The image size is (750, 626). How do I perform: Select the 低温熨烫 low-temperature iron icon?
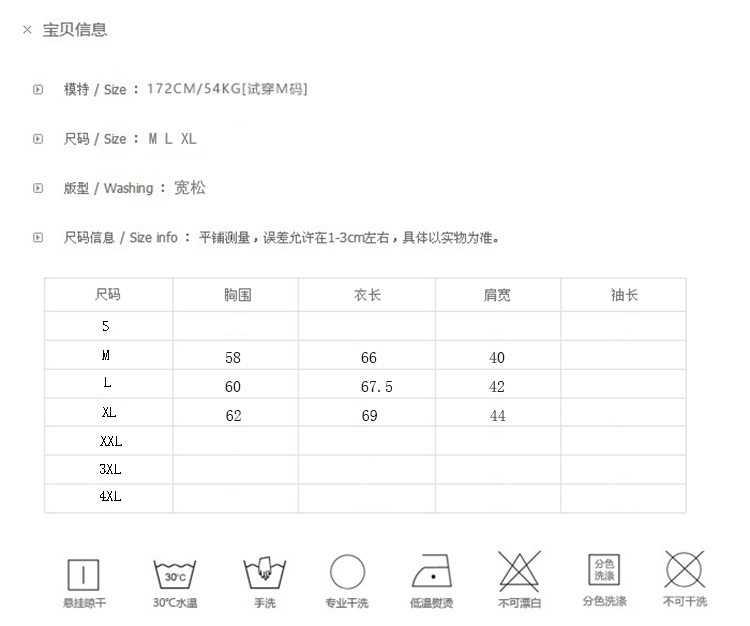tap(431, 571)
